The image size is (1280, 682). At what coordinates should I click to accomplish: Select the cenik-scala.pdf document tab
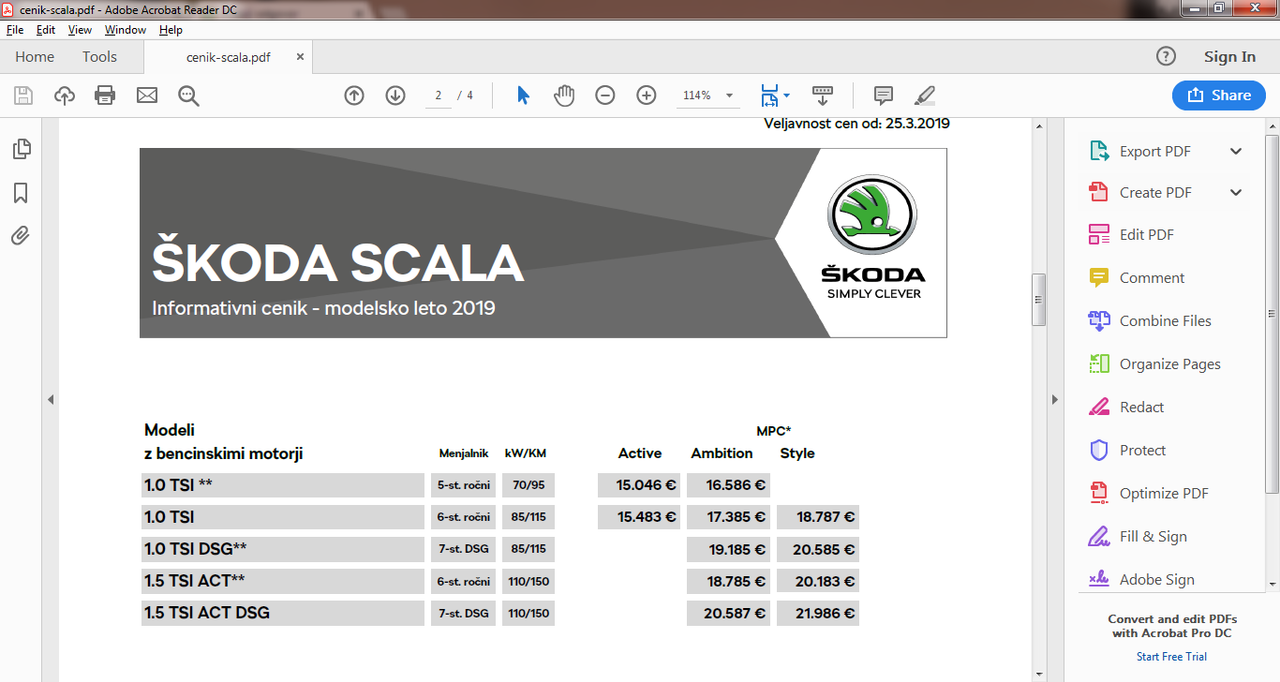point(228,57)
